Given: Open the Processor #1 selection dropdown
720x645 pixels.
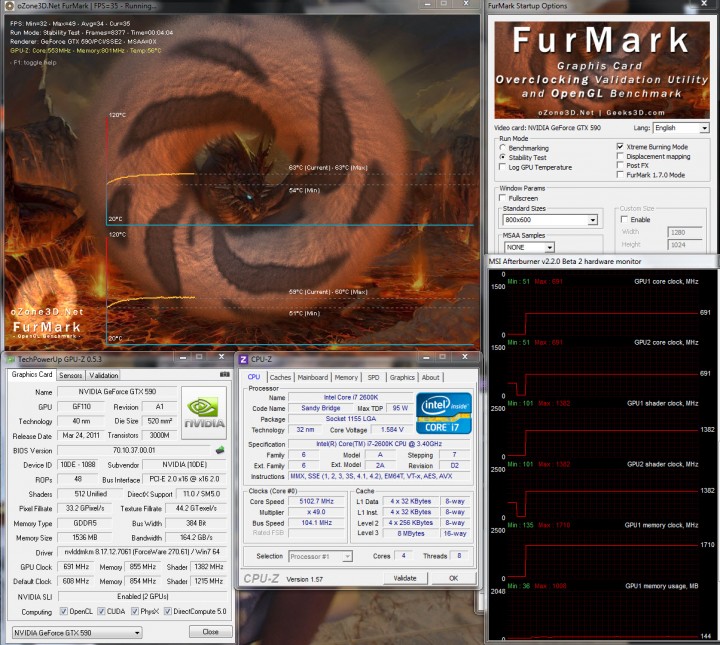Looking at the screenshot, I should tap(320, 556).
